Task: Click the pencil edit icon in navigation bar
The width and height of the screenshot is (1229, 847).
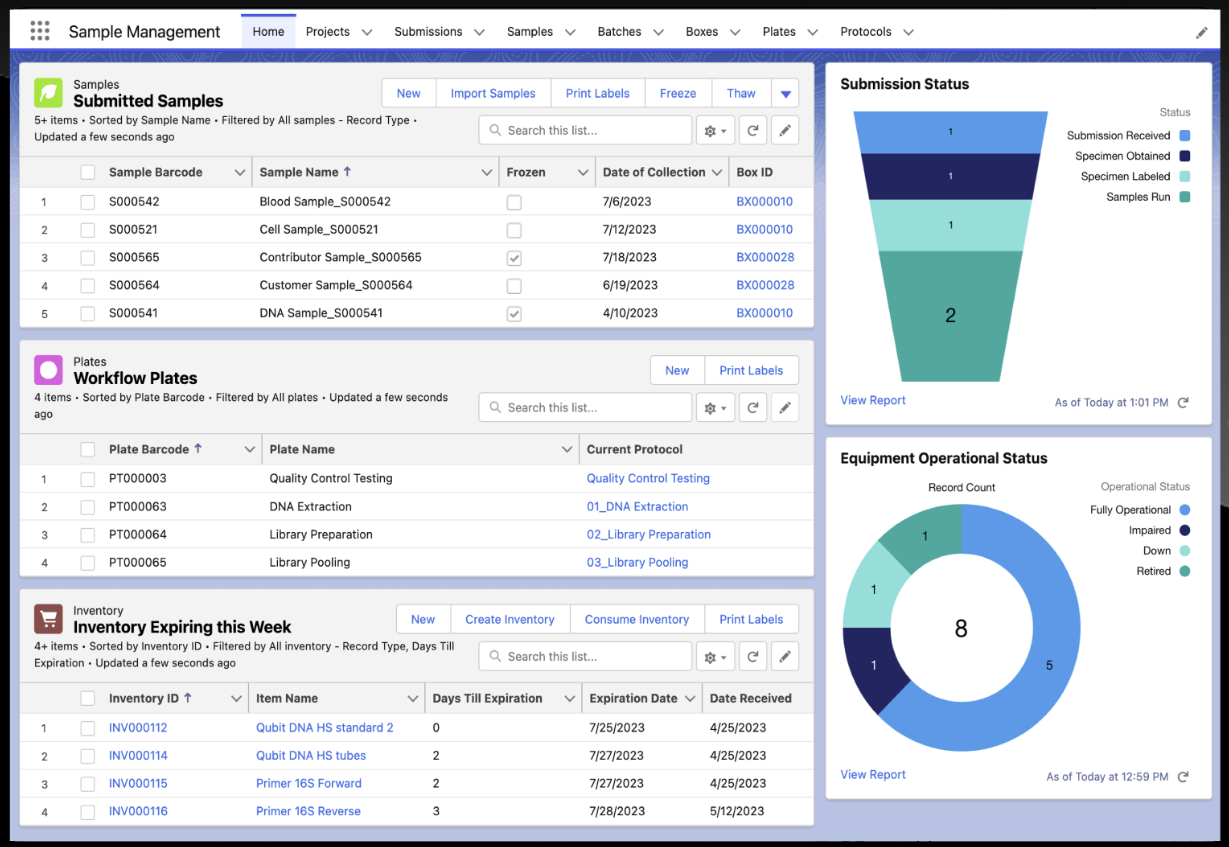Action: click(1201, 32)
